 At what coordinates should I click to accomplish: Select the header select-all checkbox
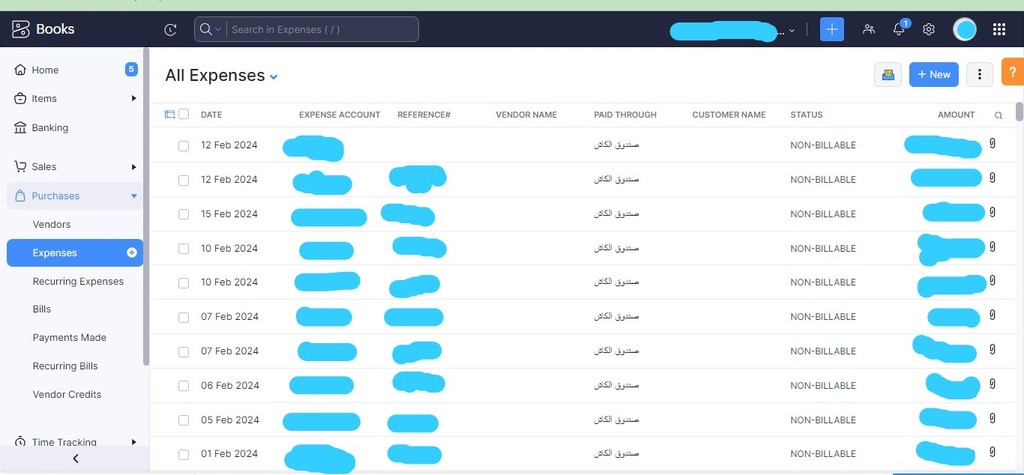coord(184,114)
